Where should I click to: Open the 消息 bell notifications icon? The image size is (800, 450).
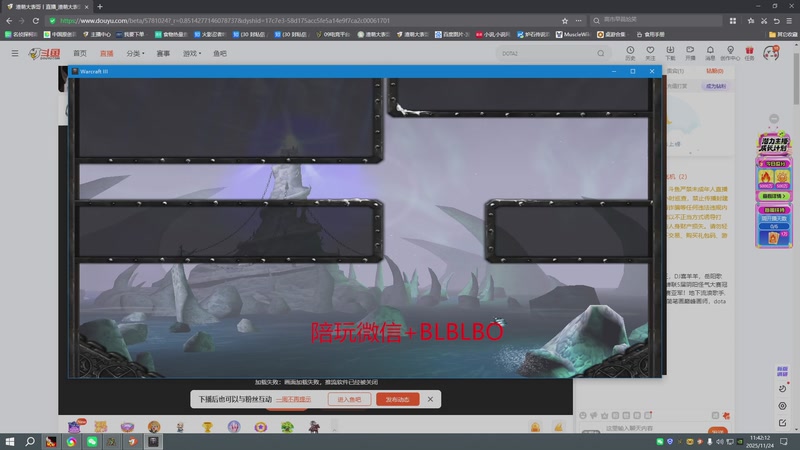point(710,53)
